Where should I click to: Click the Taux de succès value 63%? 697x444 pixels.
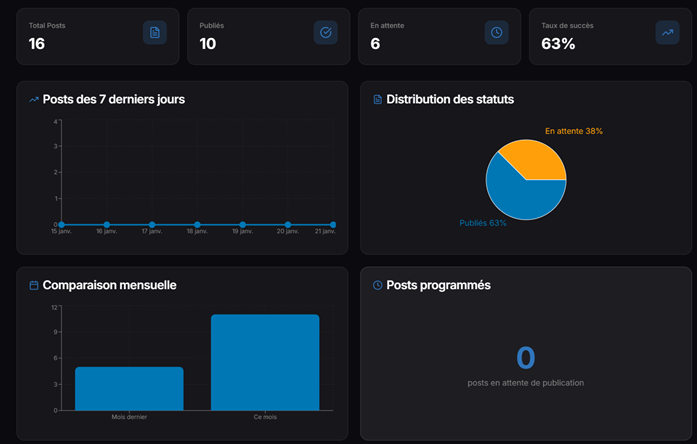tap(558, 44)
